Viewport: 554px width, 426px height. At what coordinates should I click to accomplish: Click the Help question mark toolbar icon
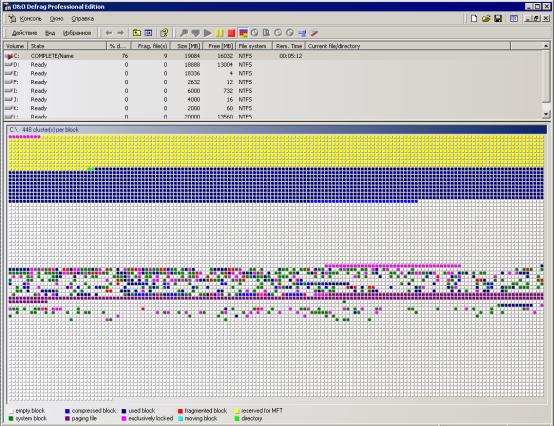click(164, 33)
